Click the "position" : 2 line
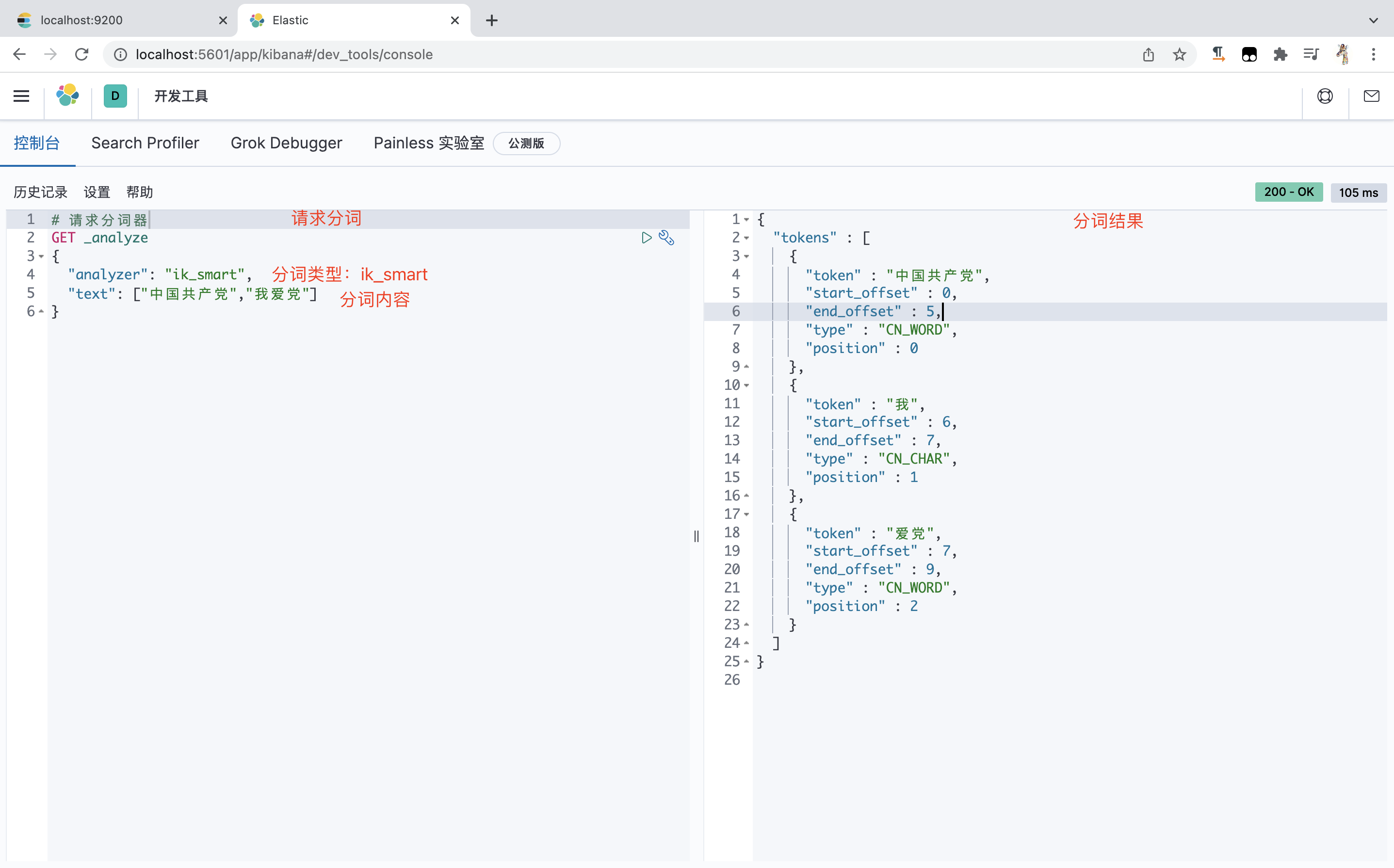This screenshot has width=1394, height=868. pyautogui.click(x=861, y=606)
